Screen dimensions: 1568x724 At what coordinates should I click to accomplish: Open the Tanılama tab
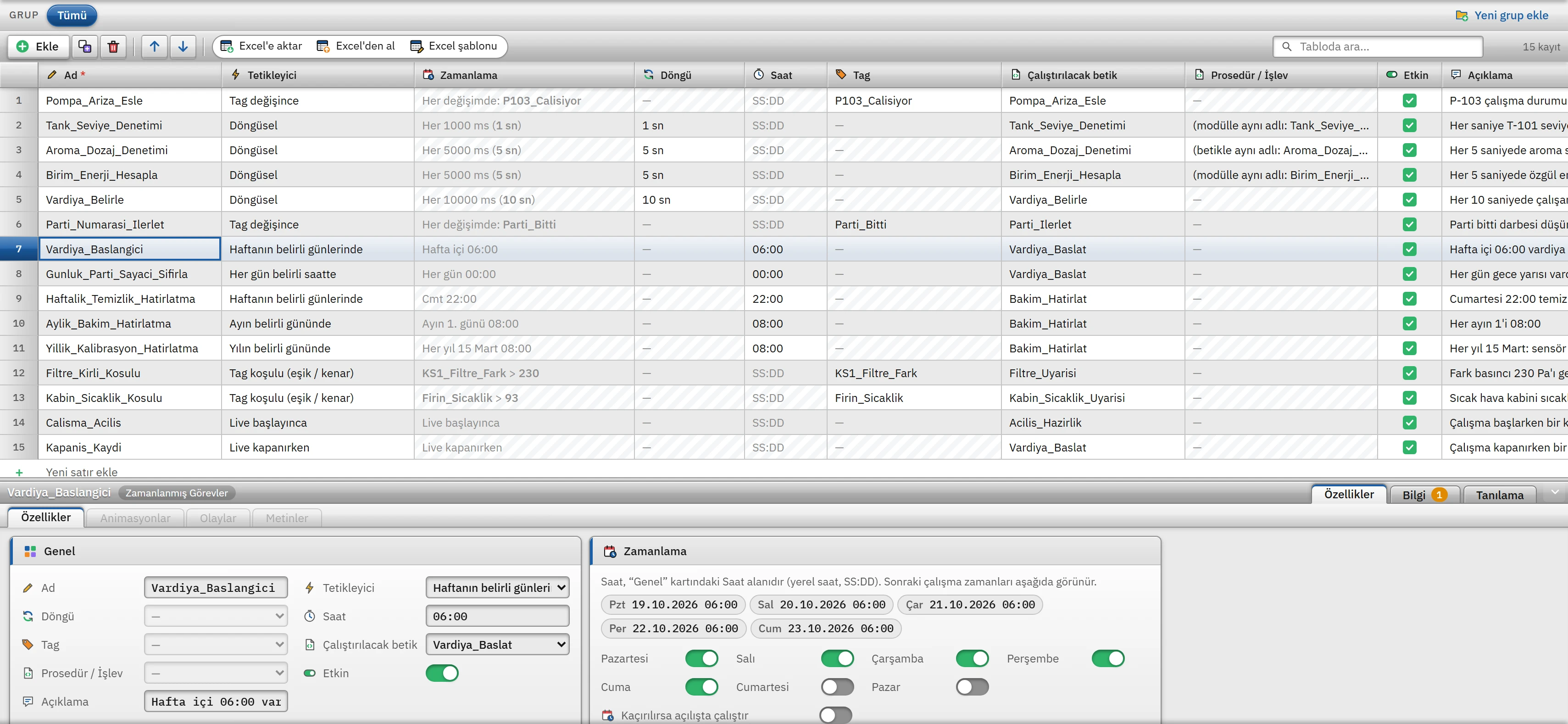[x=1499, y=495]
